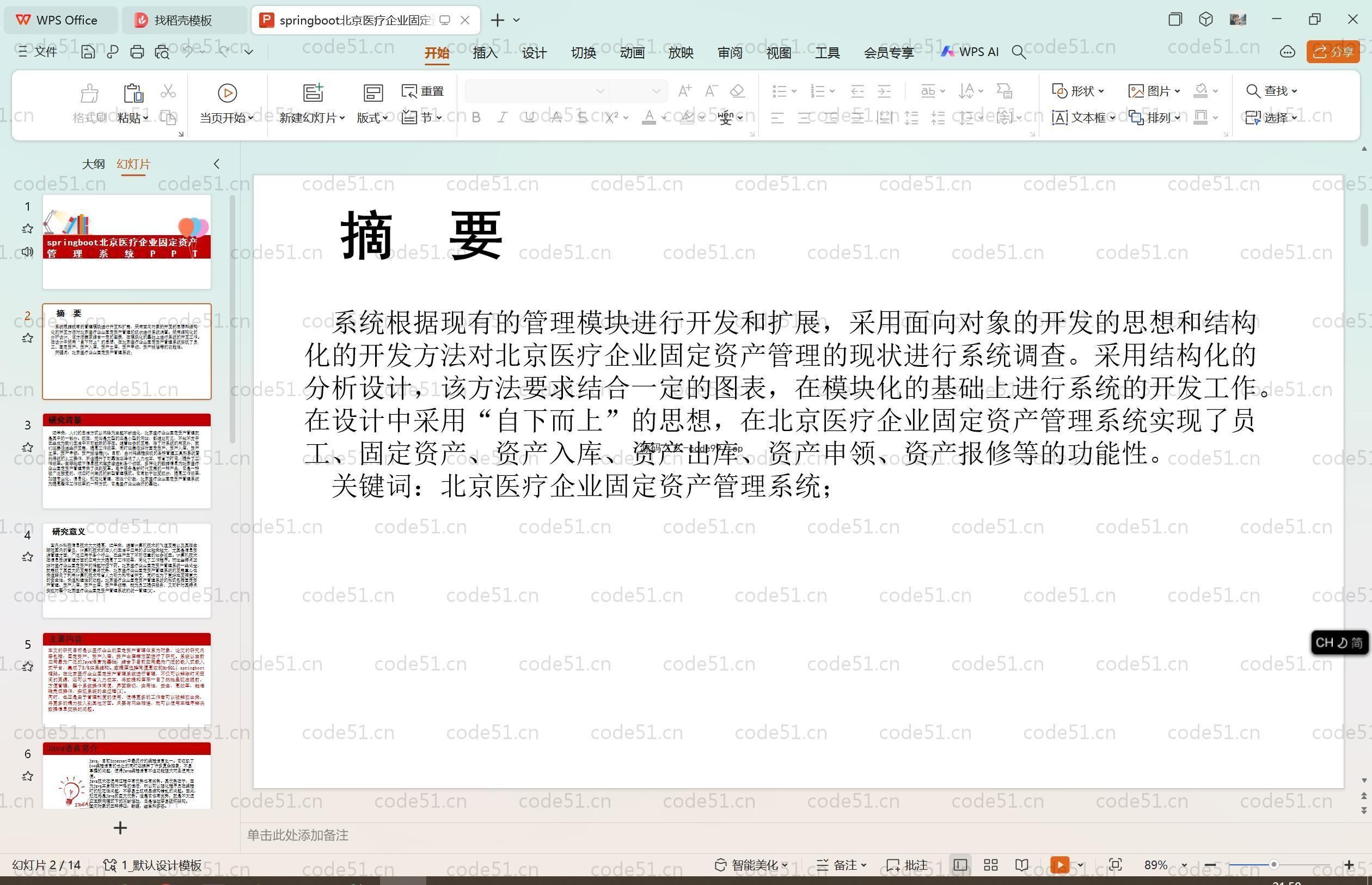Click the animation star icon beside slide 3

pos(28,447)
